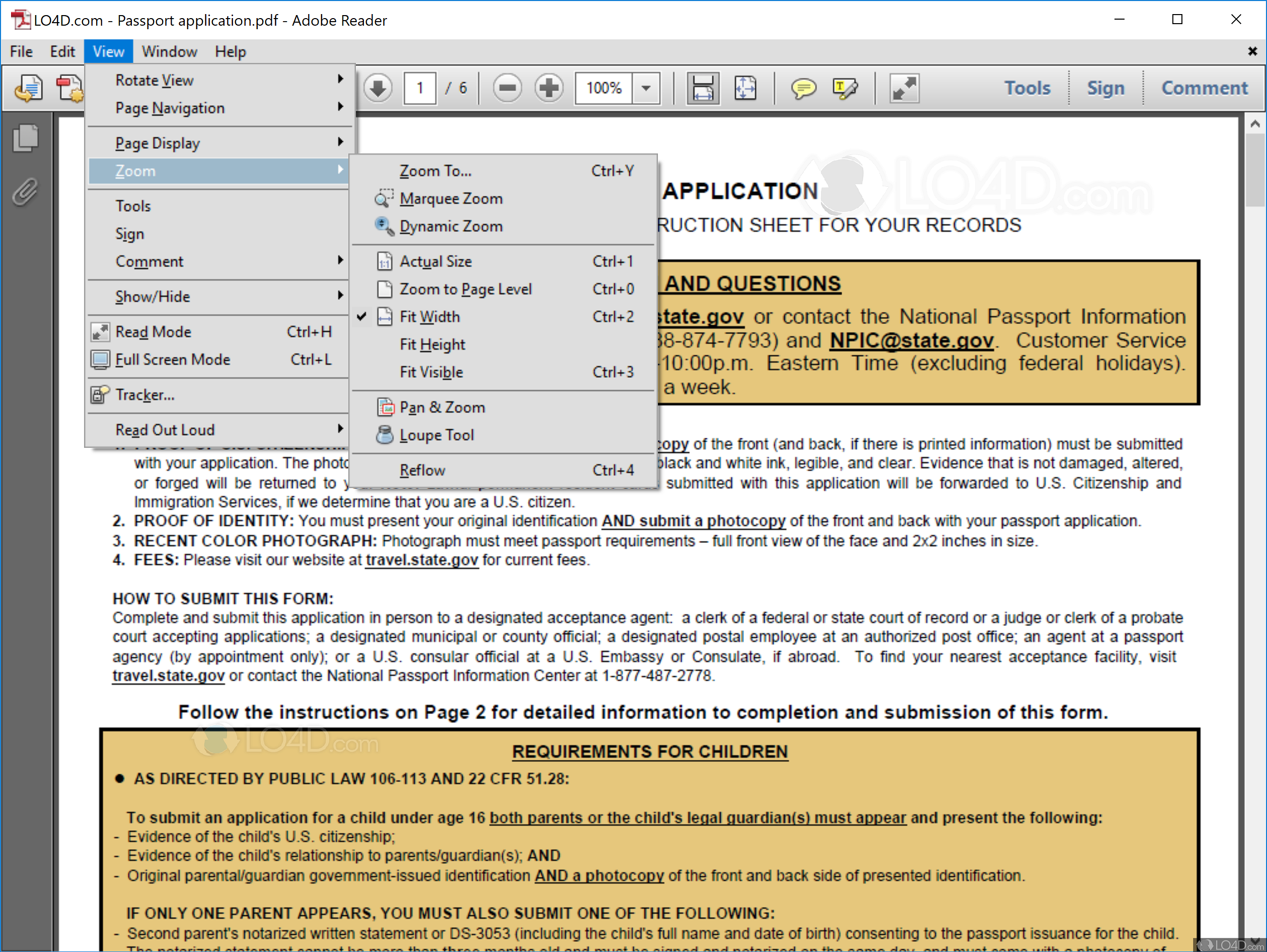This screenshot has height=952, width=1267.
Task: Open the Window menu
Action: (x=169, y=51)
